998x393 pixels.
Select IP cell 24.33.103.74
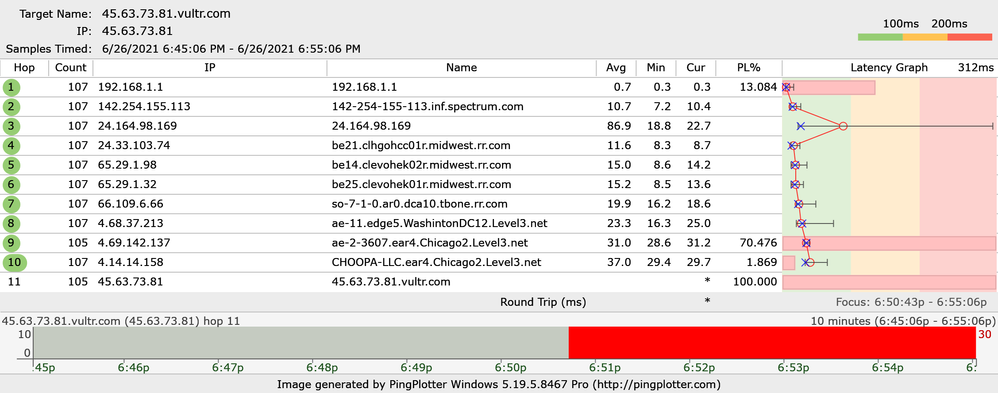[134, 146]
